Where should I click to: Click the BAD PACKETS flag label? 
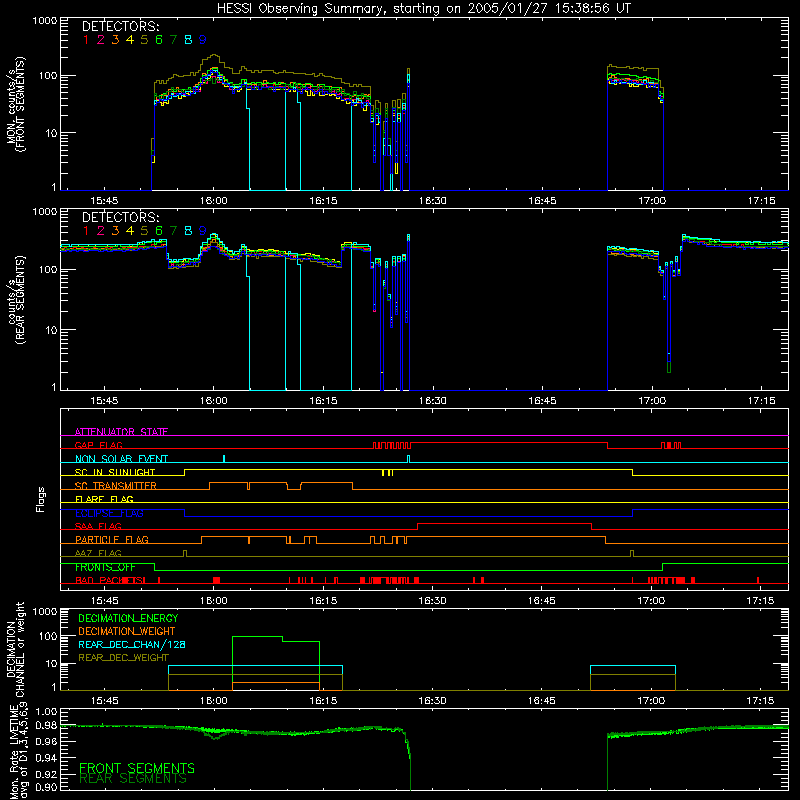110,580
